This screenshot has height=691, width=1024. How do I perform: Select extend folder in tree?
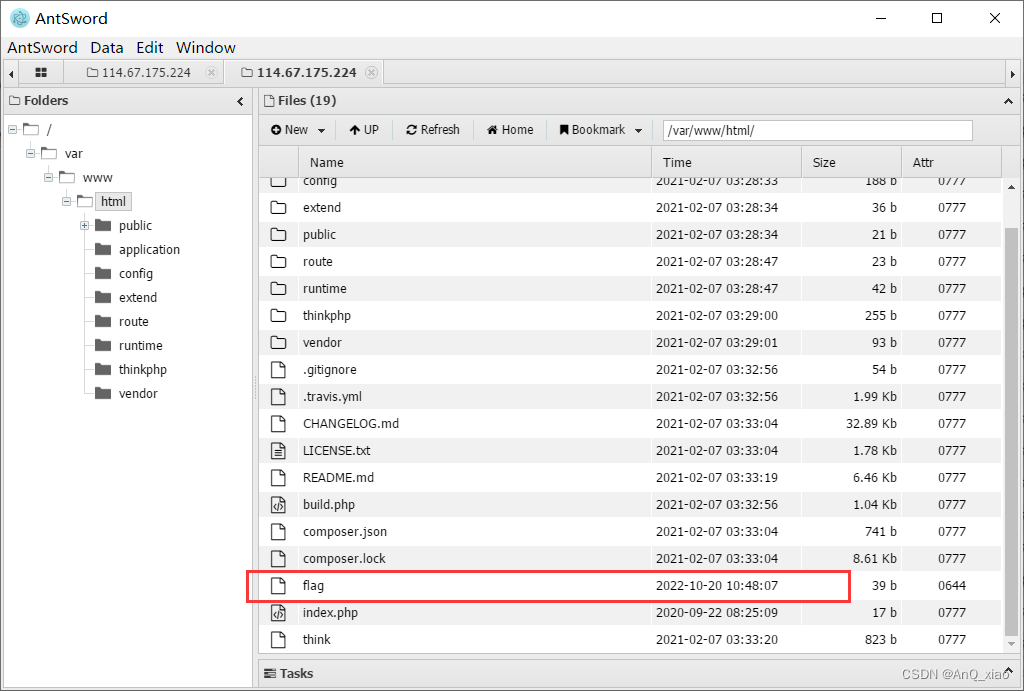coord(138,298)
